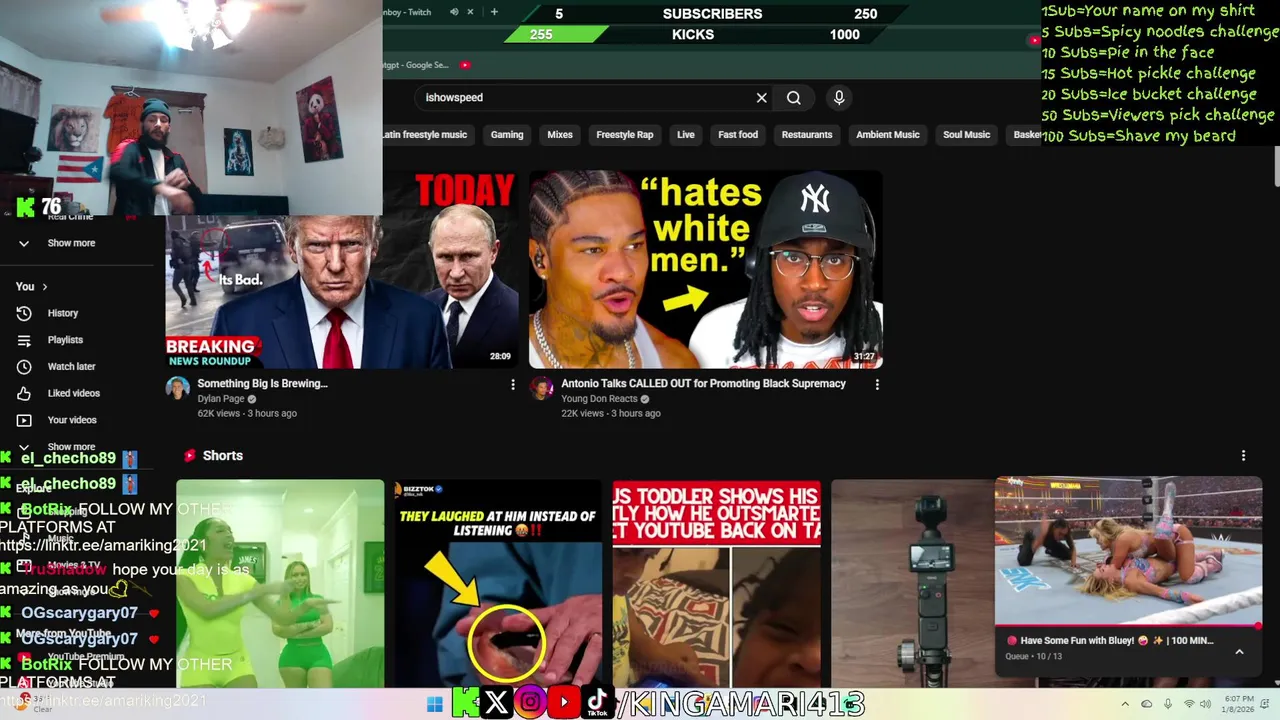Open Liked videos in the sidebar
Screen dimensions: 1280x720
pos(73,393)
